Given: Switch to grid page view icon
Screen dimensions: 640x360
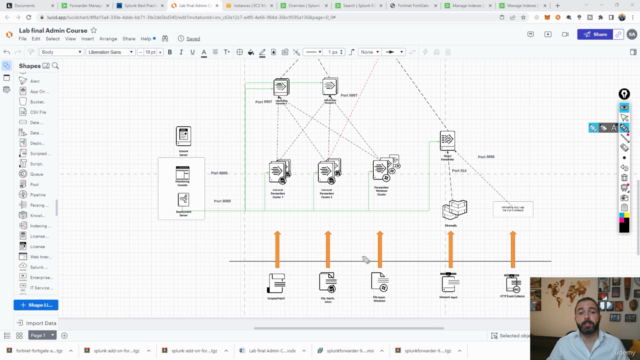Looking at the screenshot, I should [x=19, y=336].
